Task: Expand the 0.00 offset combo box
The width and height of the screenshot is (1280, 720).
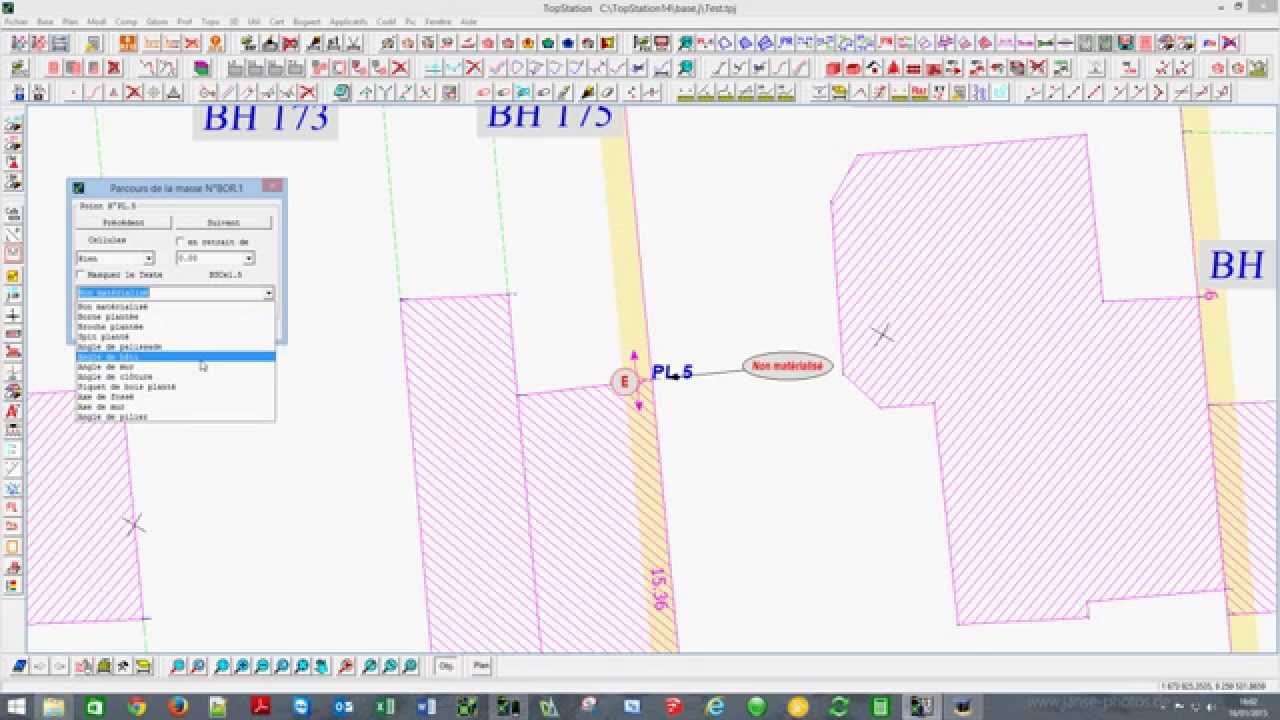Action: pos(249,259)
